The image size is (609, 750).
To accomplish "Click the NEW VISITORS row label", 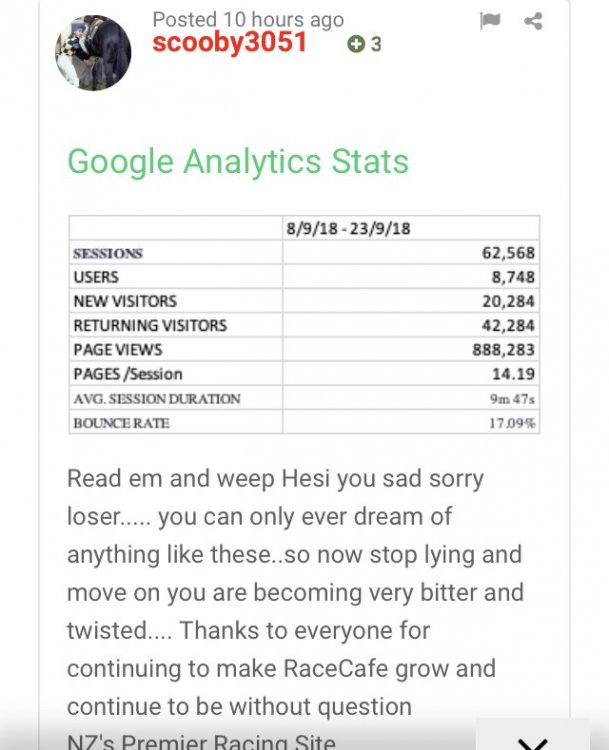I will (x=125, y=301).
